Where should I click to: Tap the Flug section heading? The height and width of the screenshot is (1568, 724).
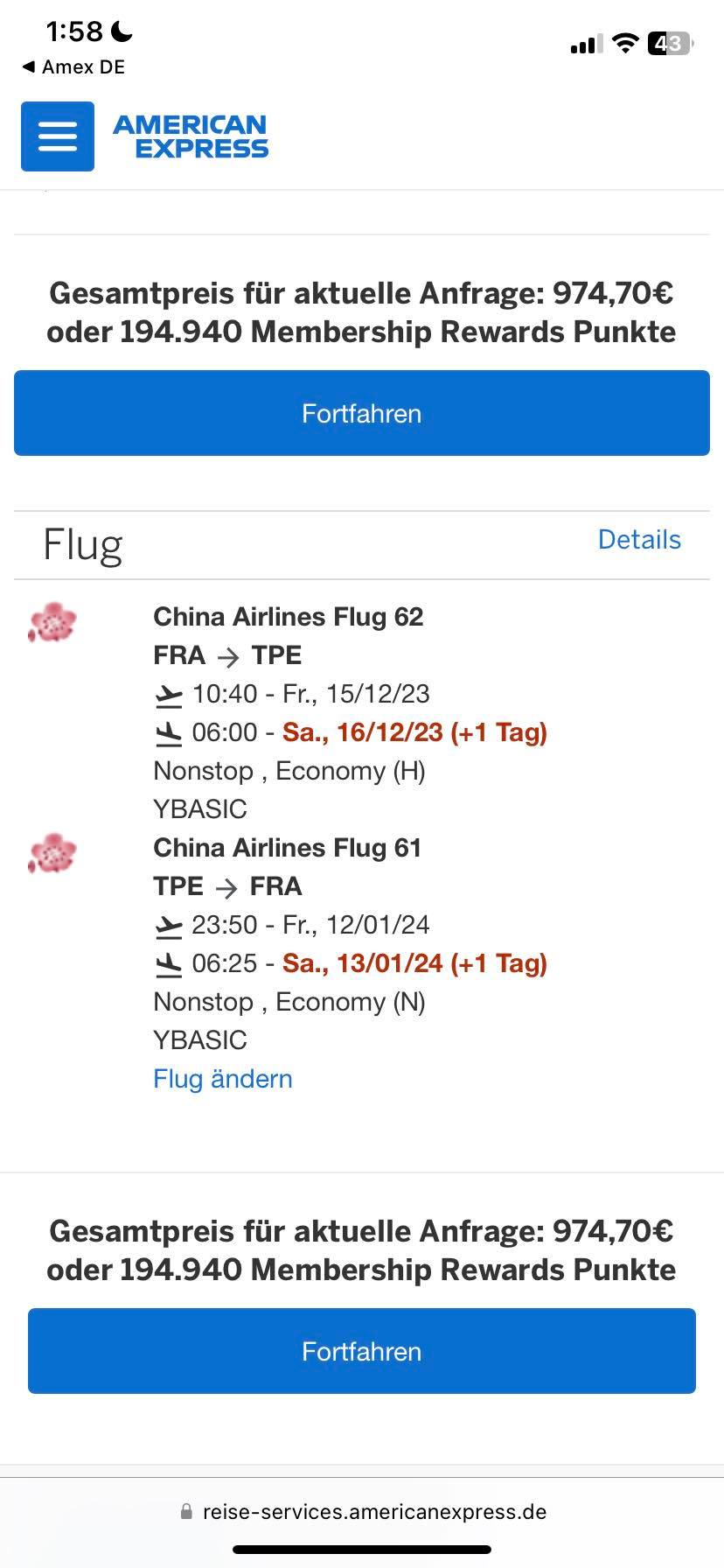(83, 544)
